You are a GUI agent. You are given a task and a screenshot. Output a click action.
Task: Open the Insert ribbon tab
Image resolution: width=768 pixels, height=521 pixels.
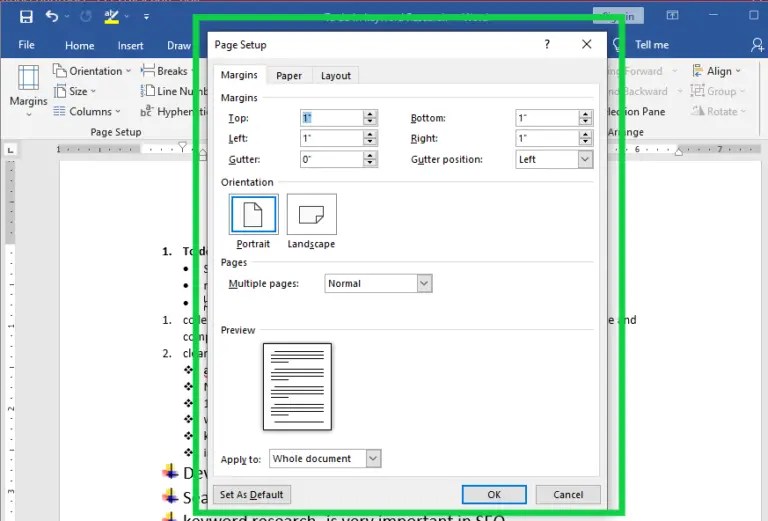coord(130,46)
